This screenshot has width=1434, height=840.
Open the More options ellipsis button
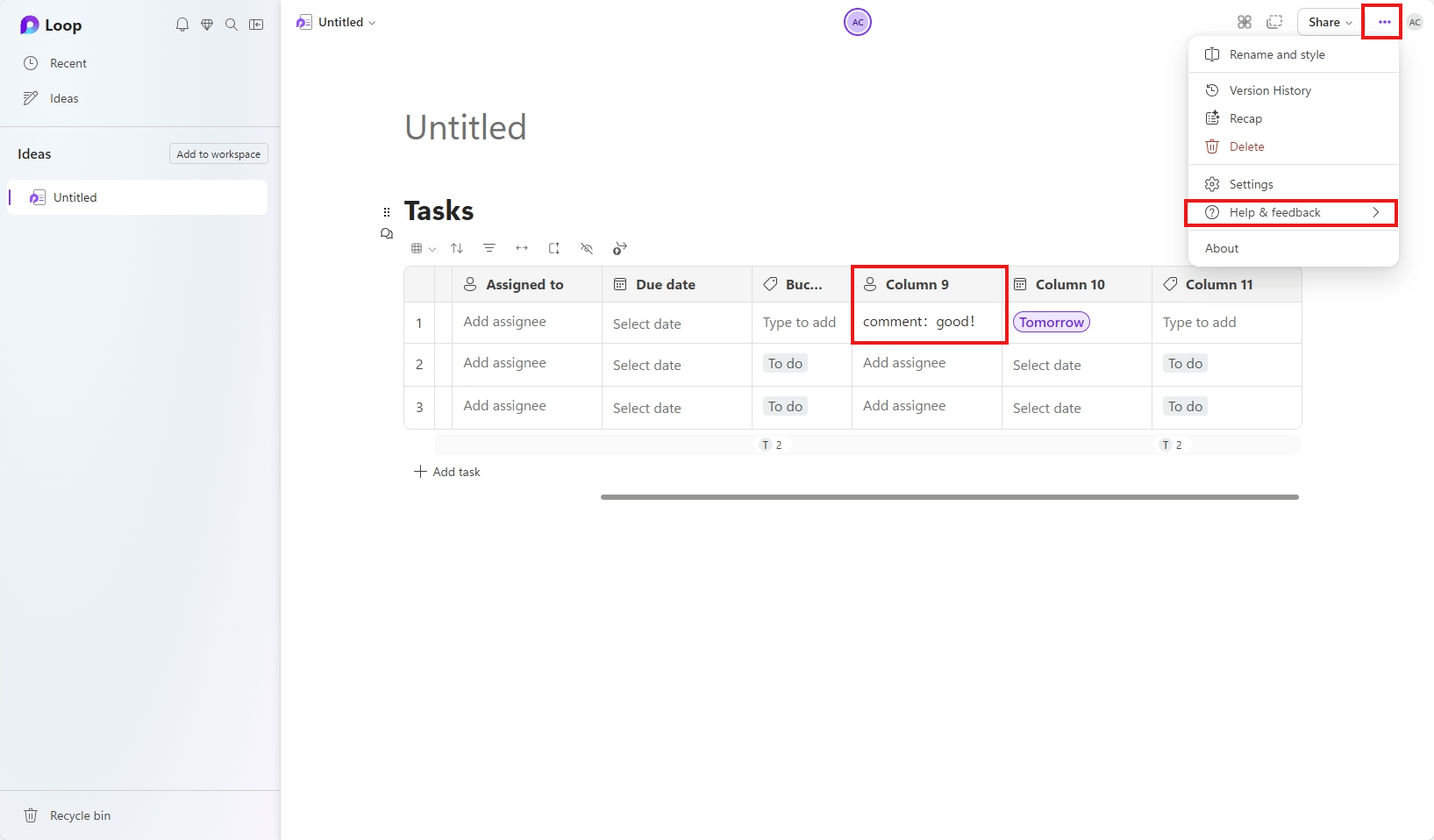(1384, 22)
